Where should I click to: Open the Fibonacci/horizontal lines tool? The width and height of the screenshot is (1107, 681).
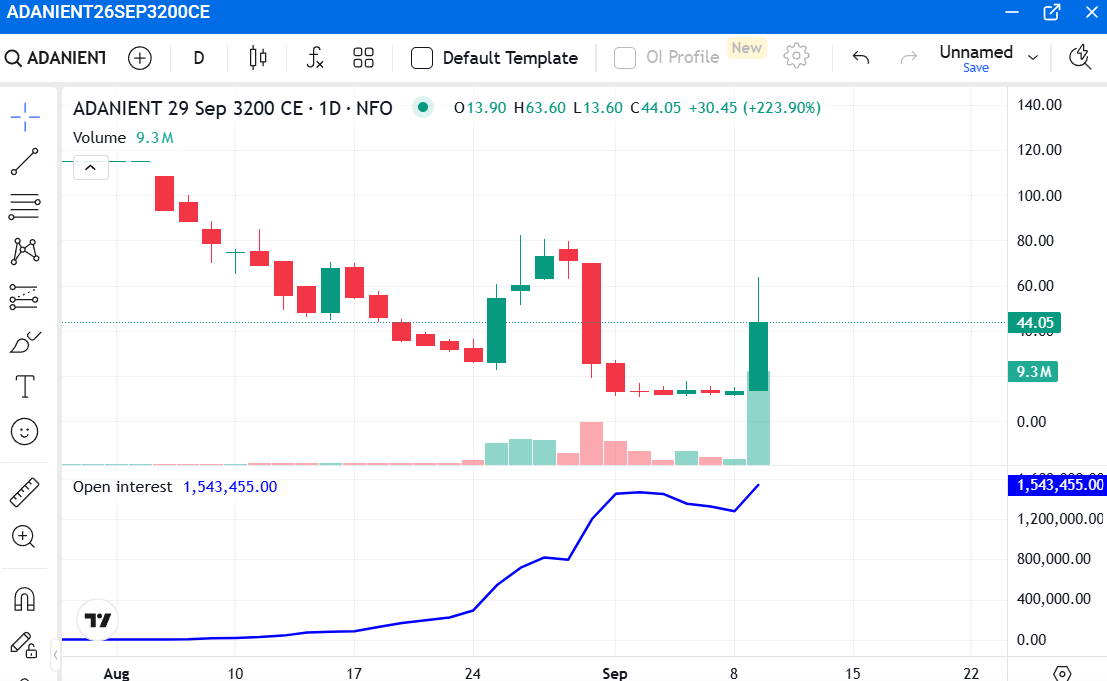25,206
